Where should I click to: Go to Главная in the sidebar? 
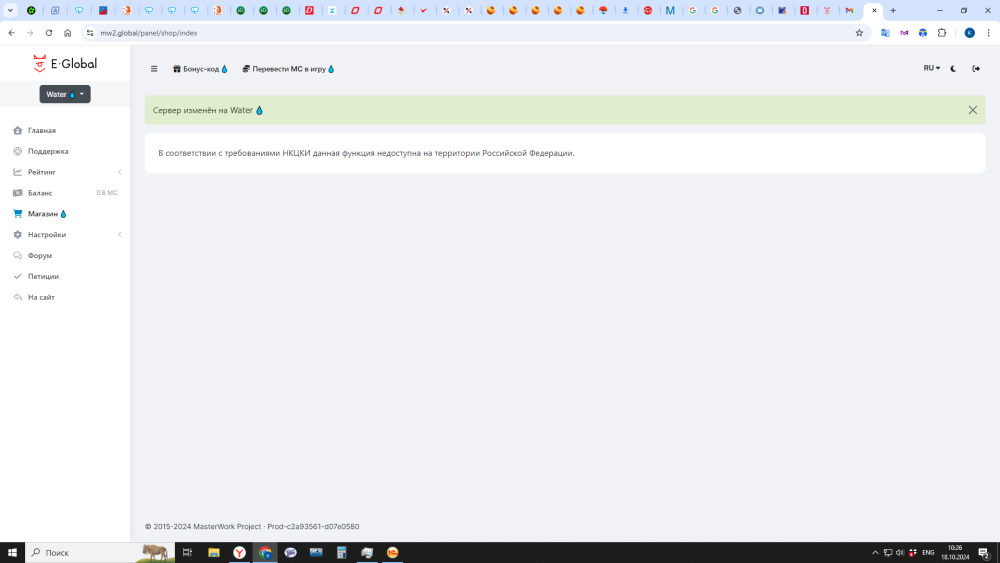pos(42,130)
